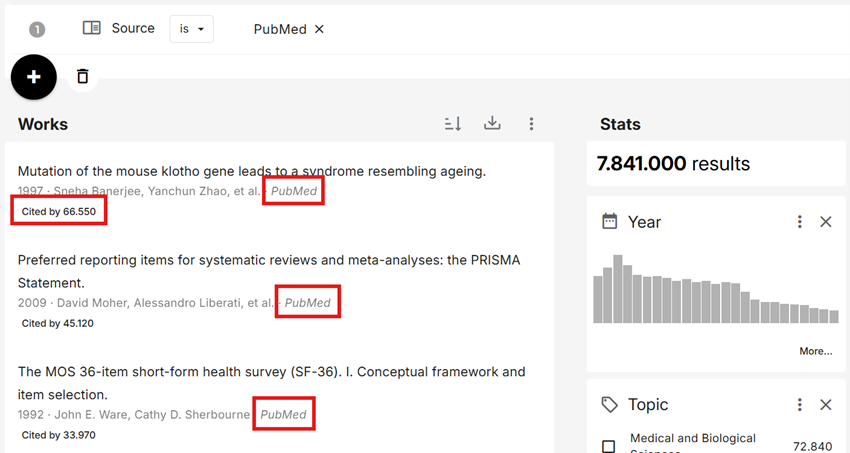Click 'Cited by 66.550' label
This screenshot has width=850, height=453.
[59, 212]
